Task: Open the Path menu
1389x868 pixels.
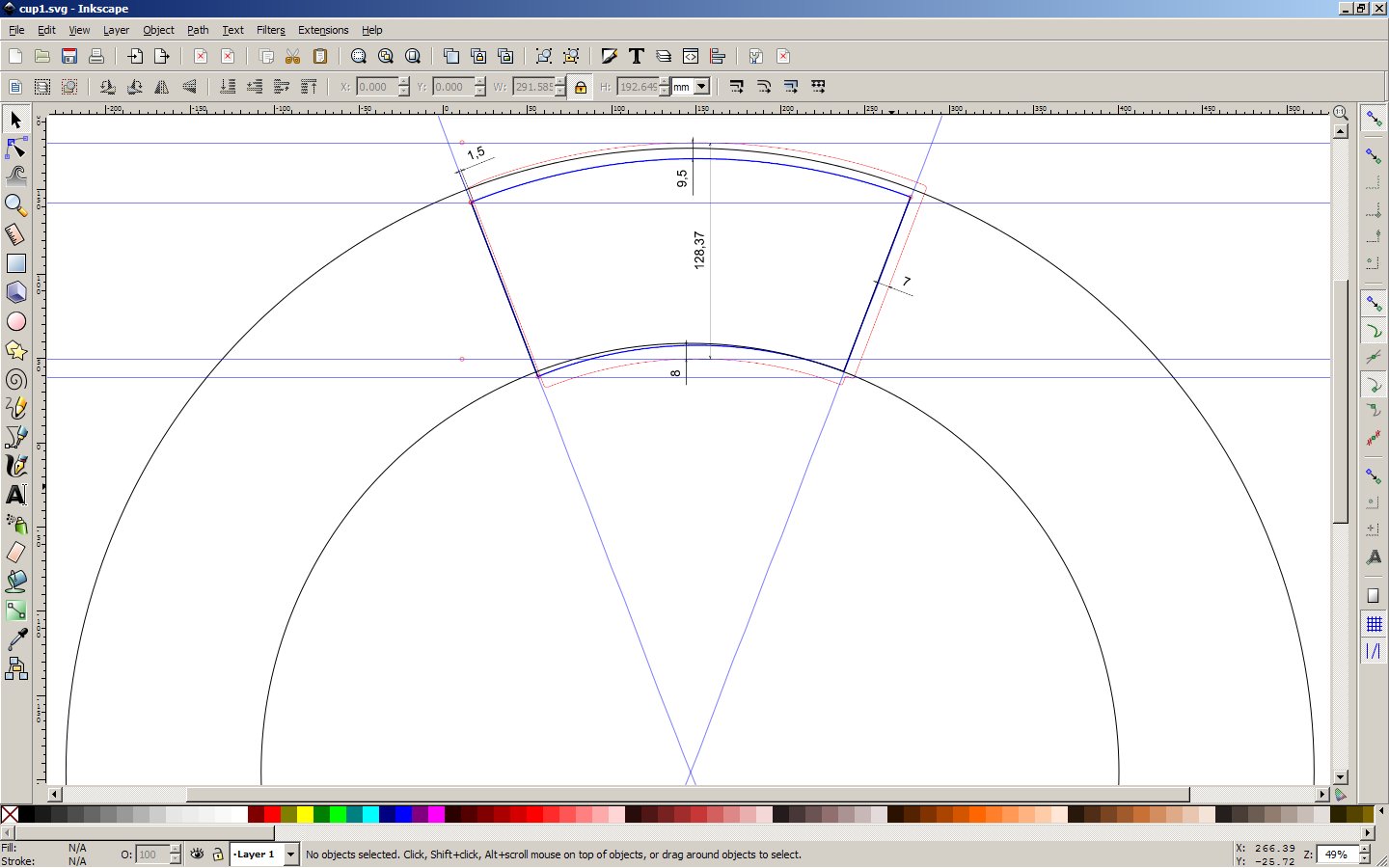Action: pyautogui.click(x=198, y=30)
